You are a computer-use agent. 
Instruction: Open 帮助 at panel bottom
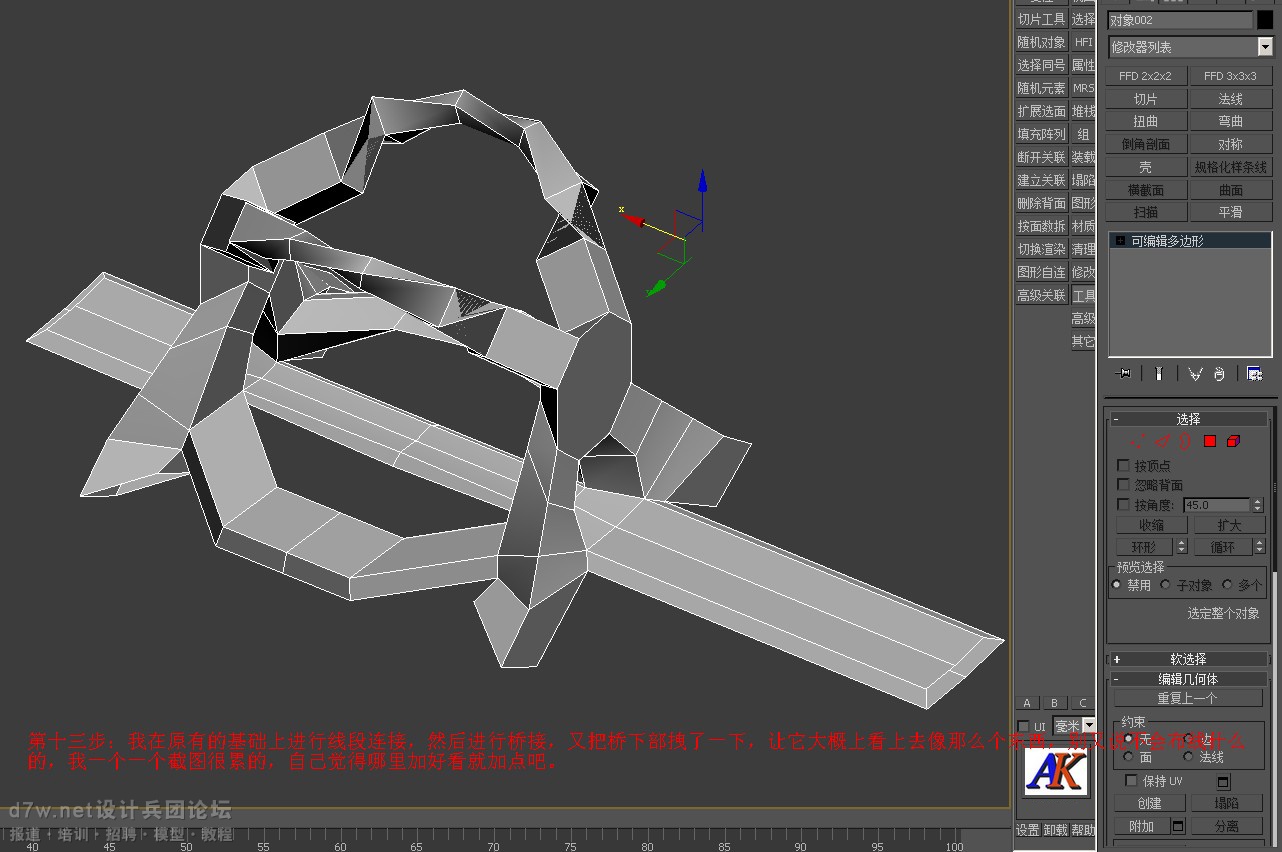pyautogui.click(x=1083, y=830)
